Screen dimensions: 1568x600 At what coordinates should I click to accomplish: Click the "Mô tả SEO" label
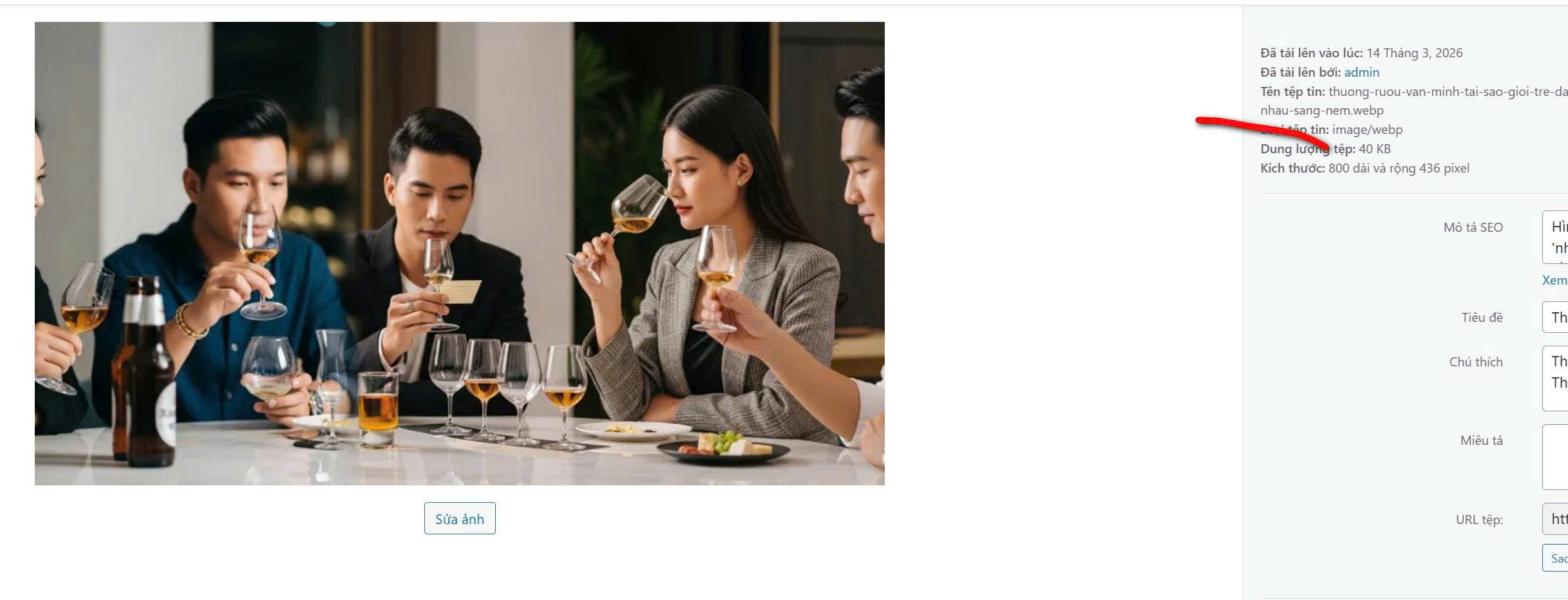click(1473, 227)
